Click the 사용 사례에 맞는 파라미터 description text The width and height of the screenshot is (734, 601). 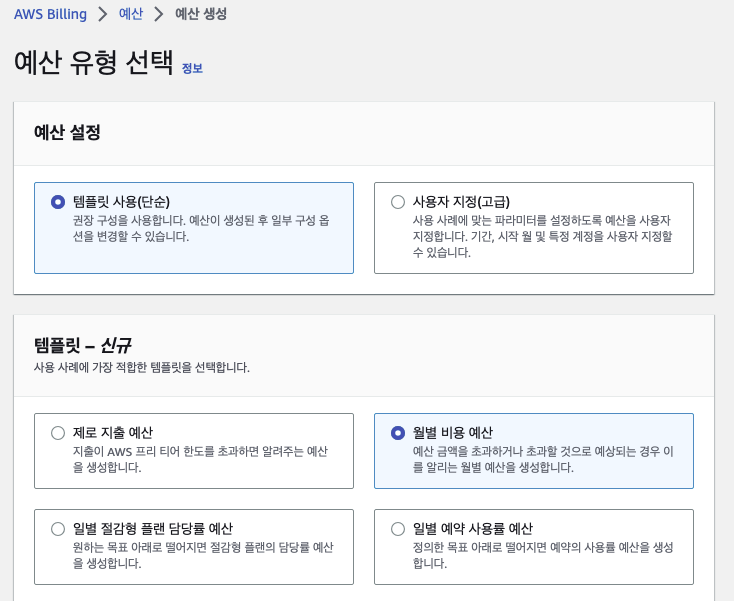[x=542, y=236]
